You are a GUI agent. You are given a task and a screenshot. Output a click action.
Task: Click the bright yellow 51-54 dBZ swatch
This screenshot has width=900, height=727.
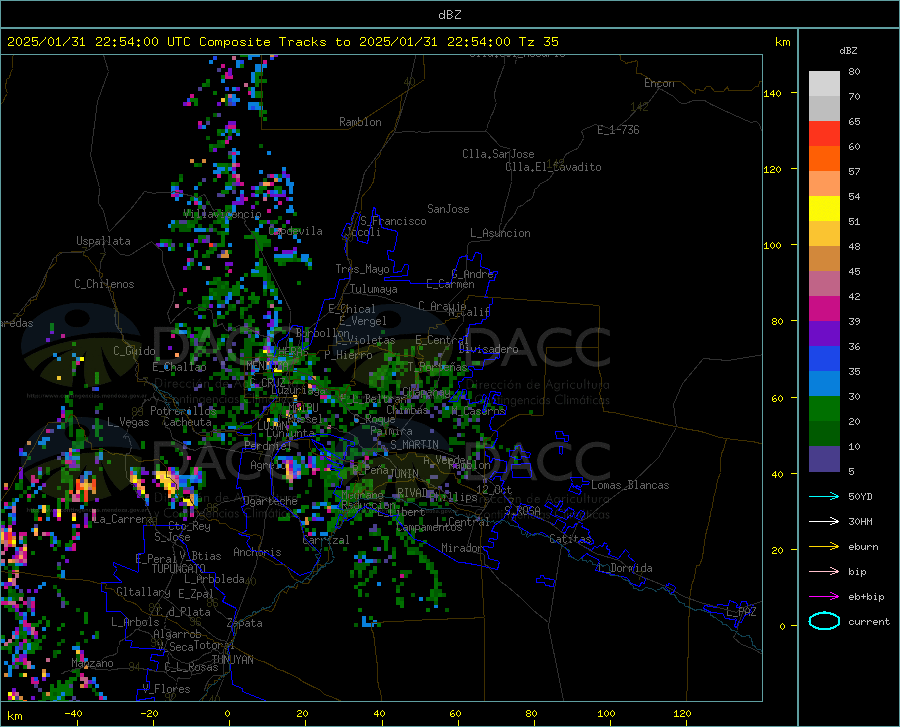click(824, 209)
